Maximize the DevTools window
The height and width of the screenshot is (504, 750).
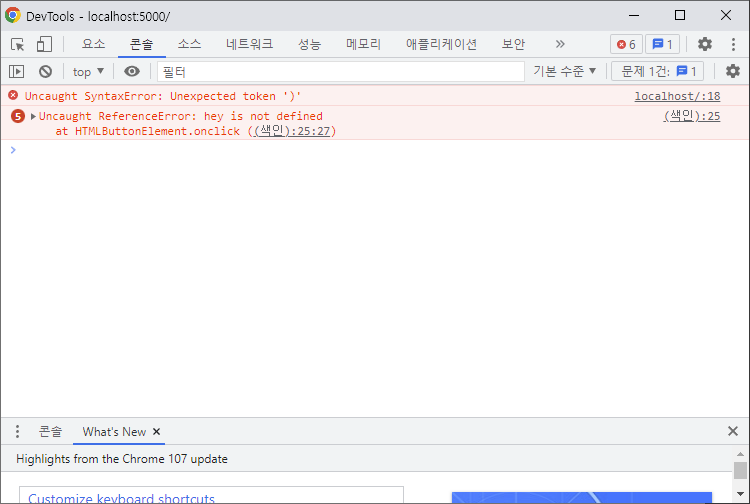coord(680,15)
